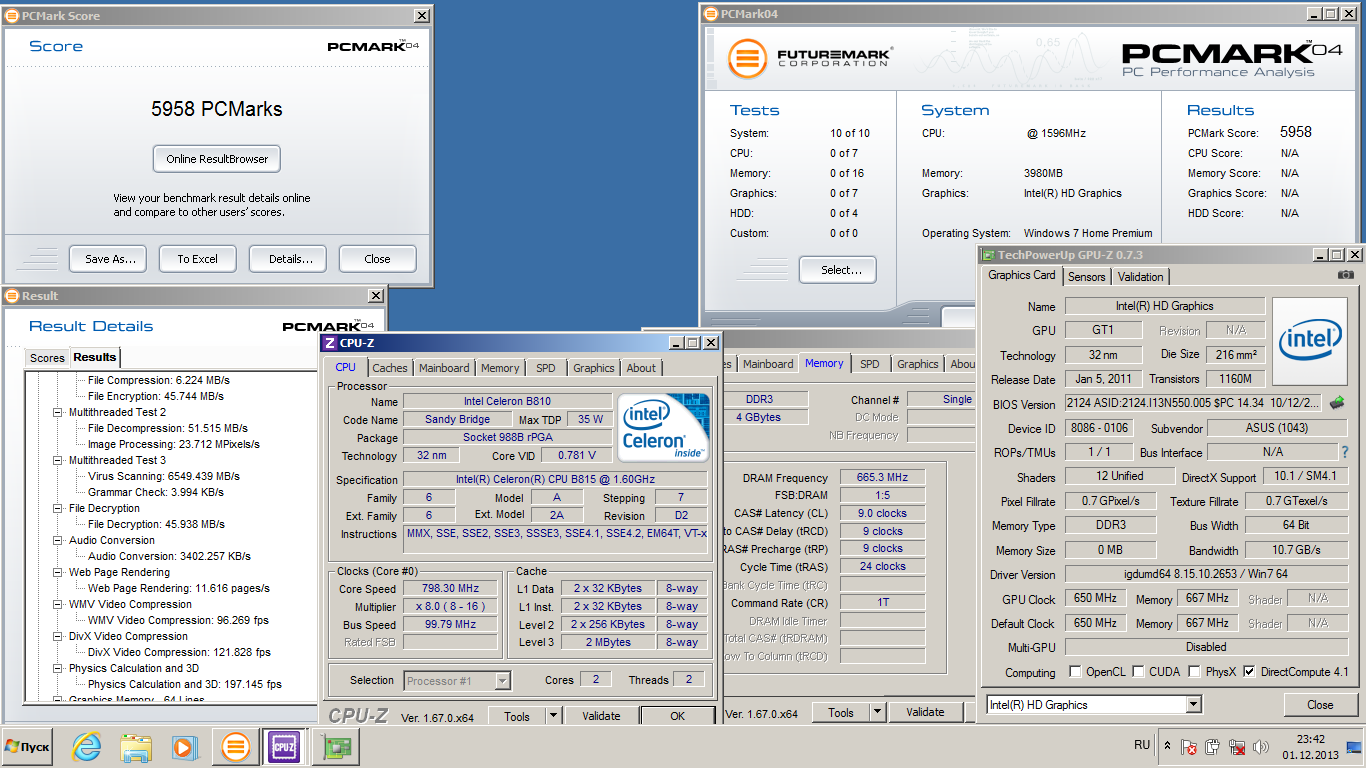Click the Driver Version field in GPU-Z
This screenshot has height=768, width=1366.
pos(1206,574)
